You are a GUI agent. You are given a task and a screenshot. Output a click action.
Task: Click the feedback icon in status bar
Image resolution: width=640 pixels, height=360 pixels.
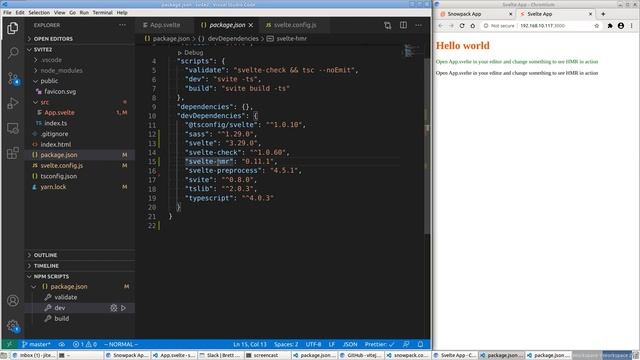[x=406, y=344]
